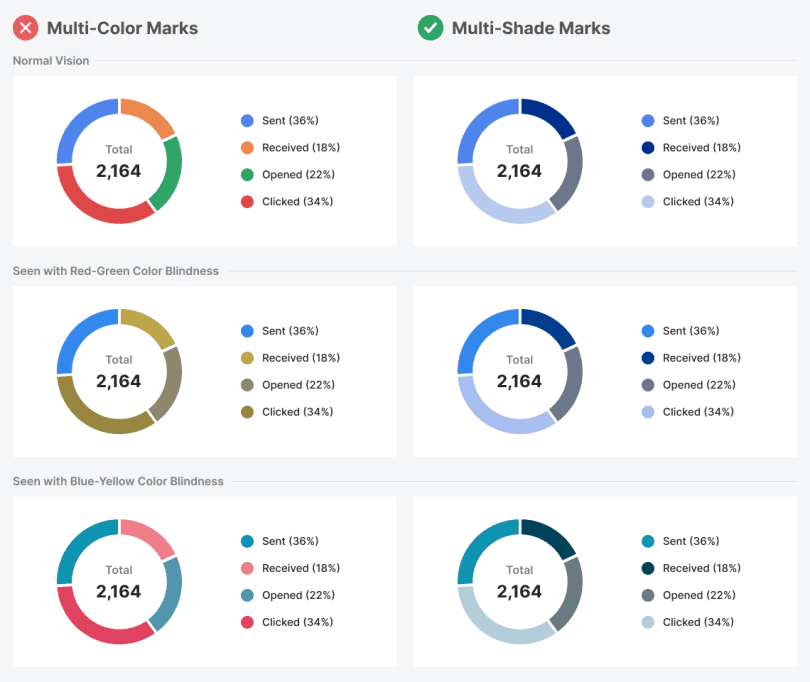810x682 pixels.
Task: Click the Seen with Blue-Yellow Color Blindness label
Action: (x=118, y=481)
